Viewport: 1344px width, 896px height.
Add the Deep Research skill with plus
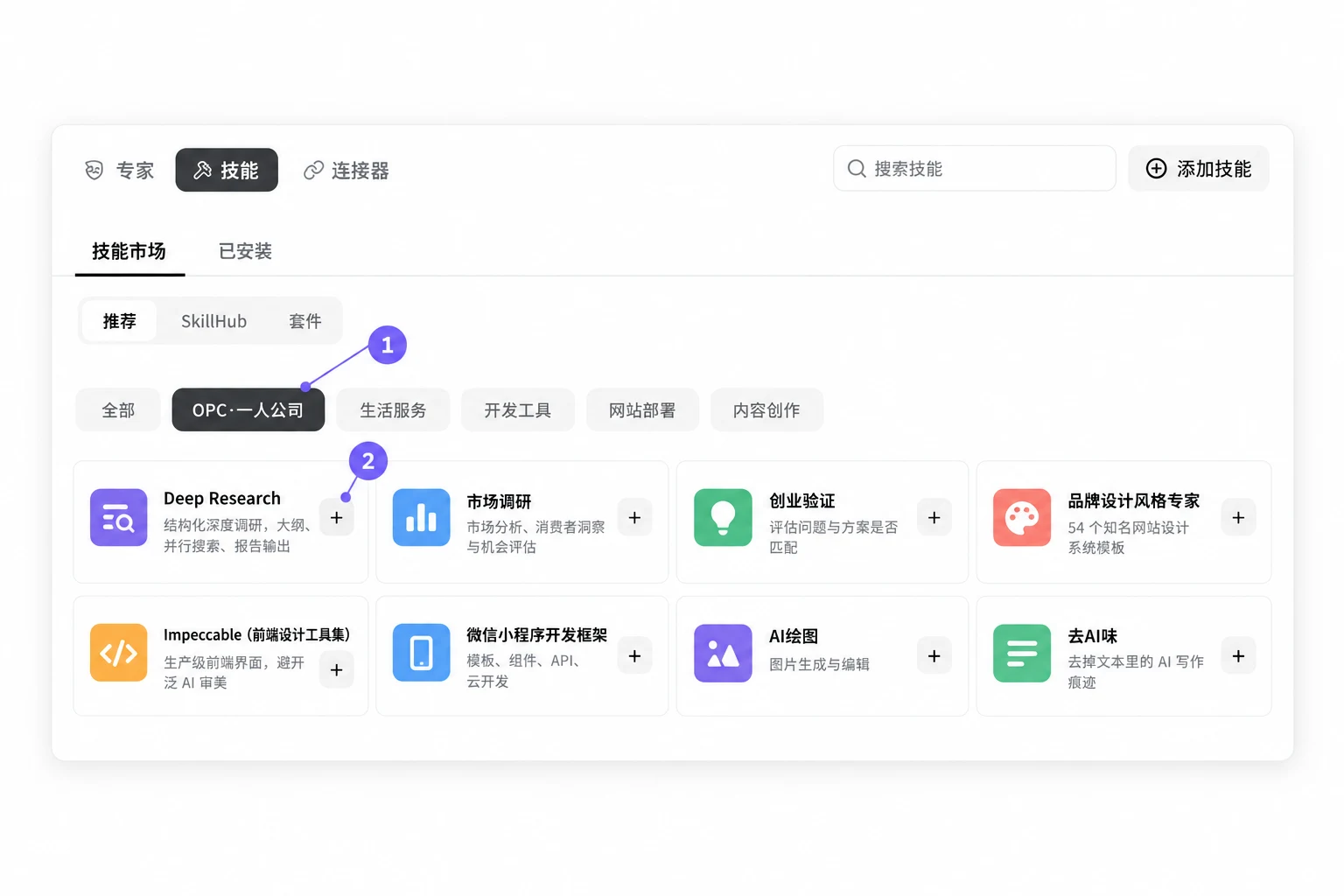pyautogui.click(x=336, y=517)
